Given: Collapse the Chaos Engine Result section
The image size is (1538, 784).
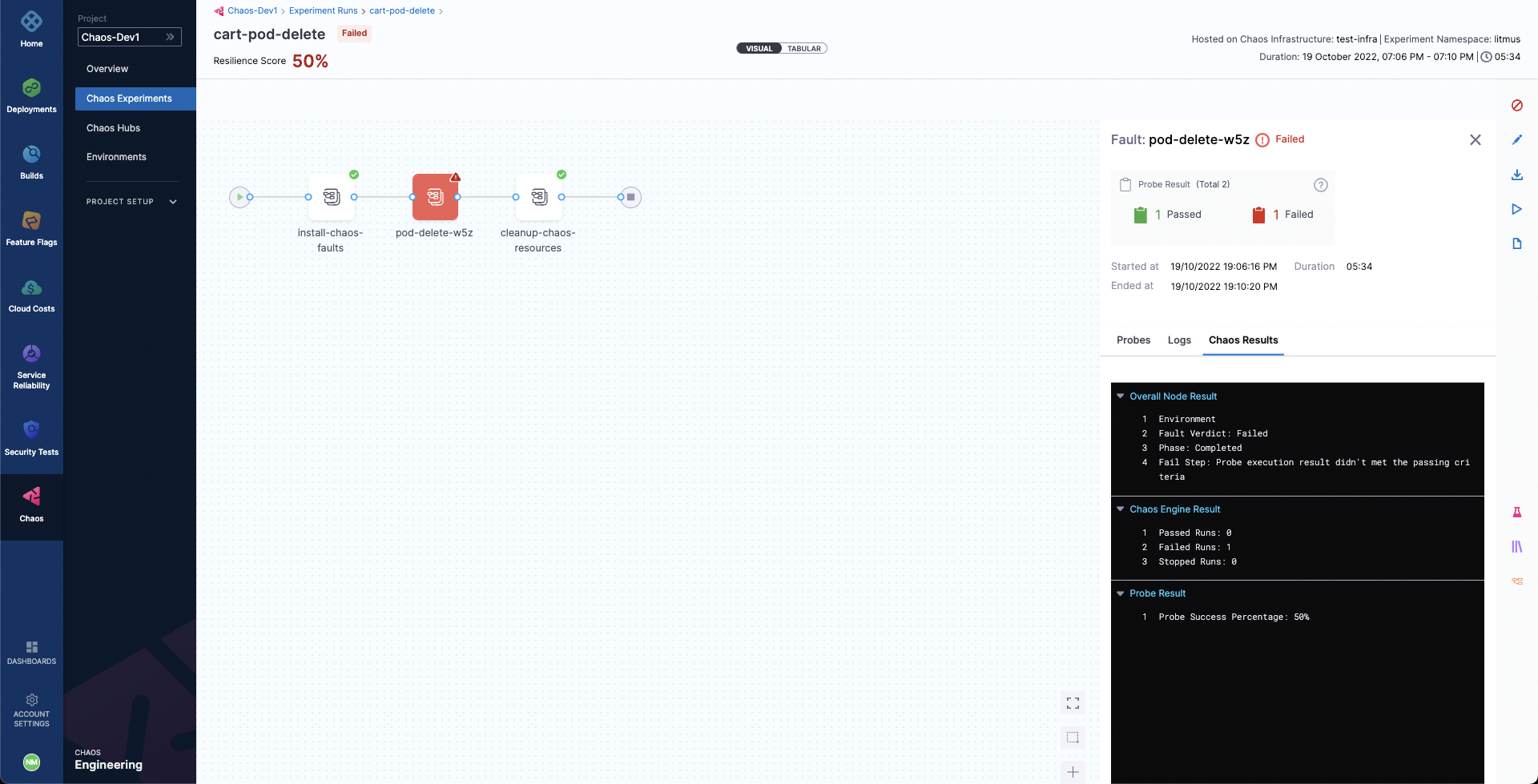Looking at the screenshot, I should 1121,509.
